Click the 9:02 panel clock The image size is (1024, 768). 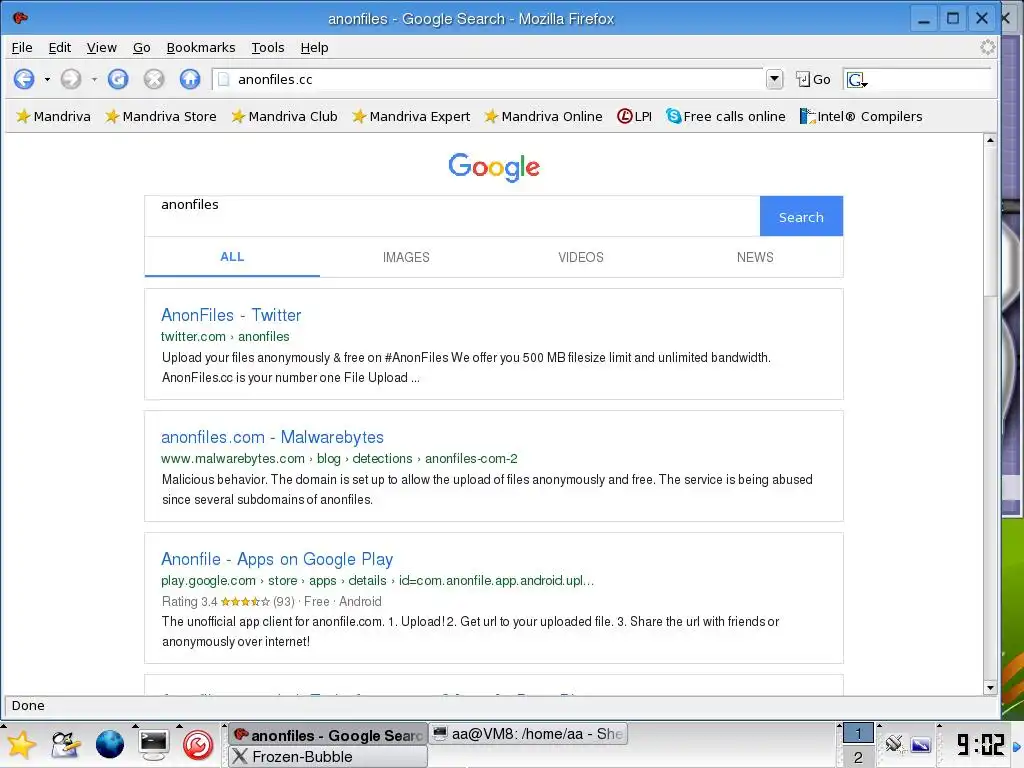point(980,744)
